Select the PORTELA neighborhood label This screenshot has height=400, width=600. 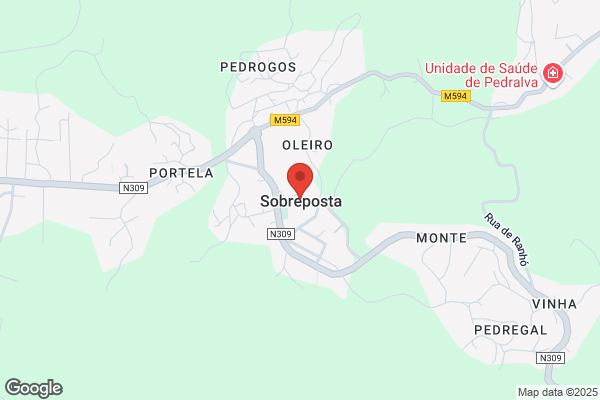point(181,173)
